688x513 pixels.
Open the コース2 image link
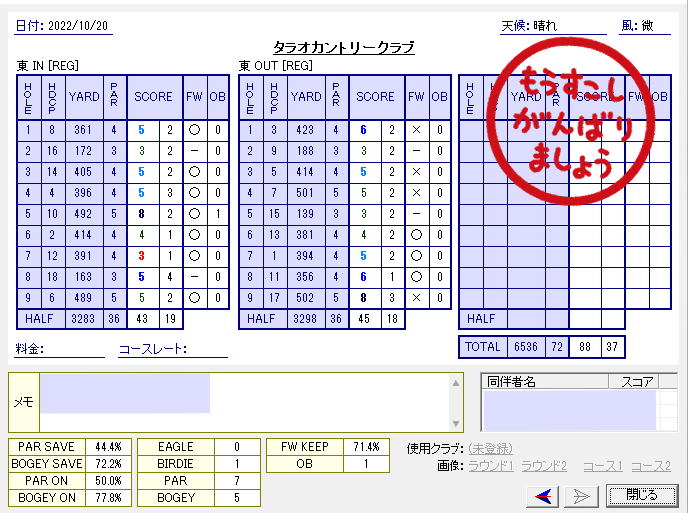pos(651,466)
